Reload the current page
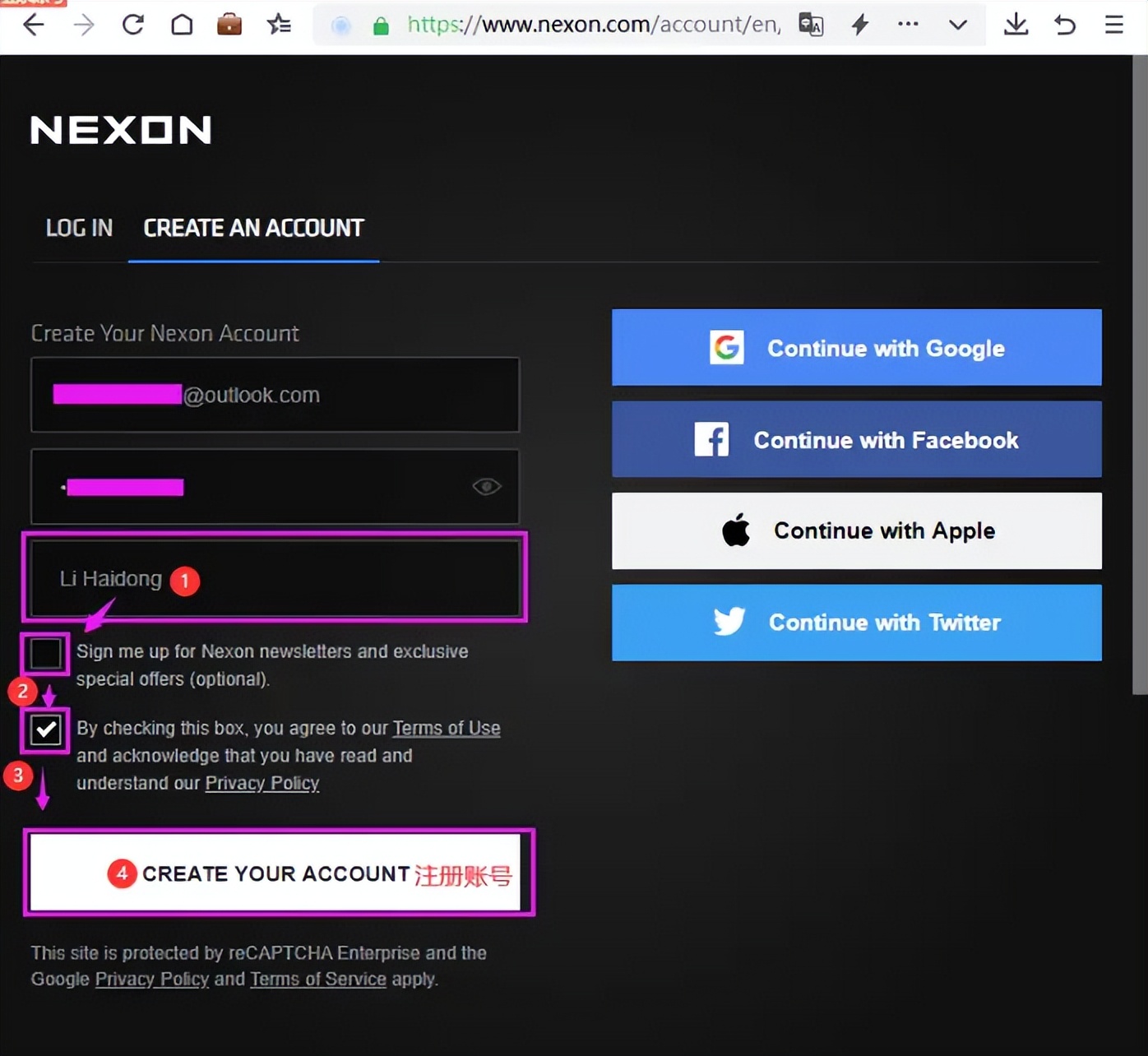Viewport: 1148px width, 1056px height. [x=132, y=25]
